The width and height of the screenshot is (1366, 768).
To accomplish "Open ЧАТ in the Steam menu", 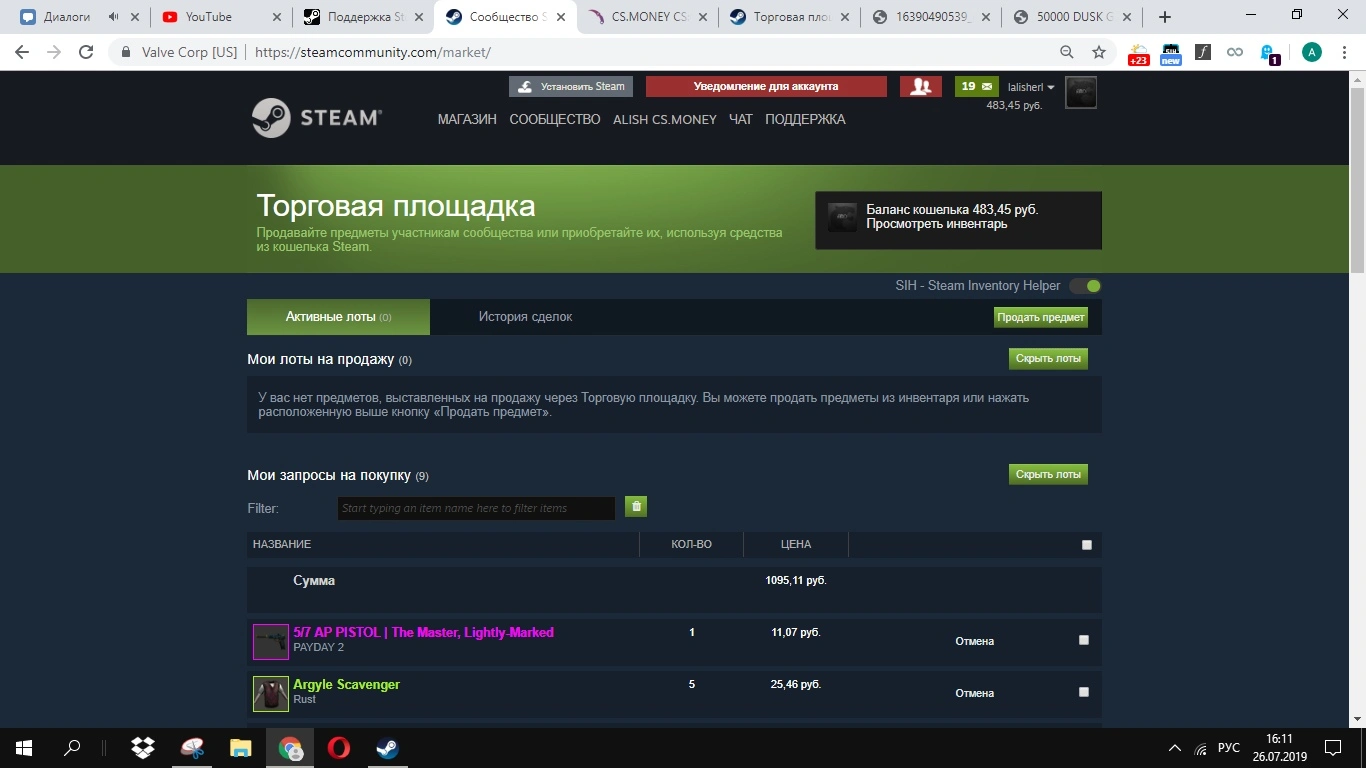I will (741, 119).
